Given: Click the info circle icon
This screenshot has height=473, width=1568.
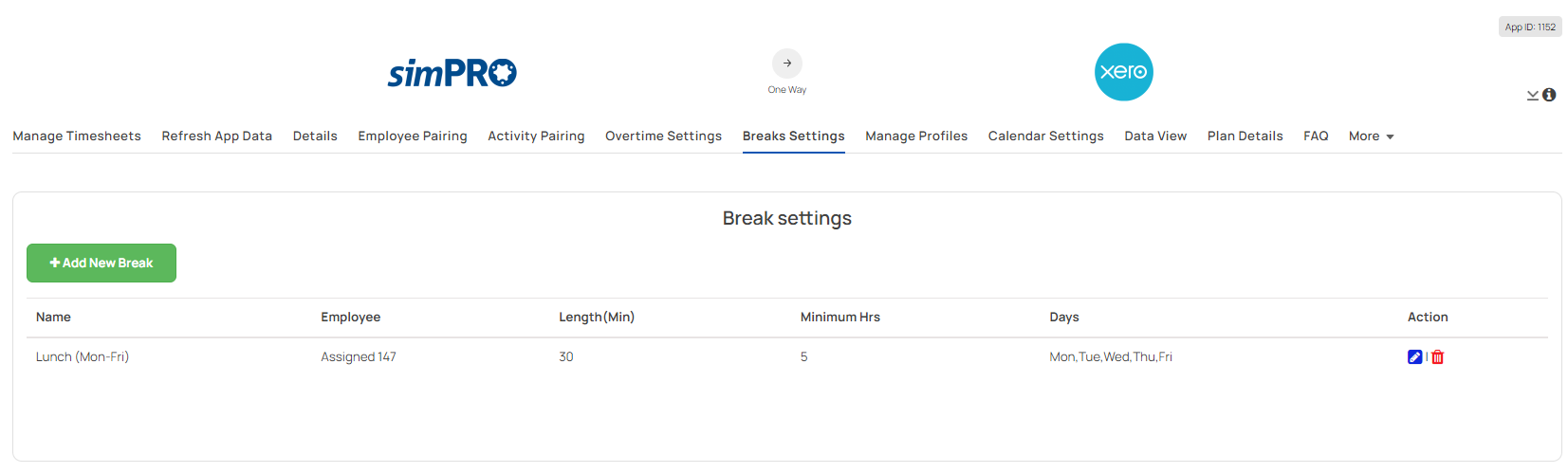Looking at the screenshot, I should pos(1549,95).
